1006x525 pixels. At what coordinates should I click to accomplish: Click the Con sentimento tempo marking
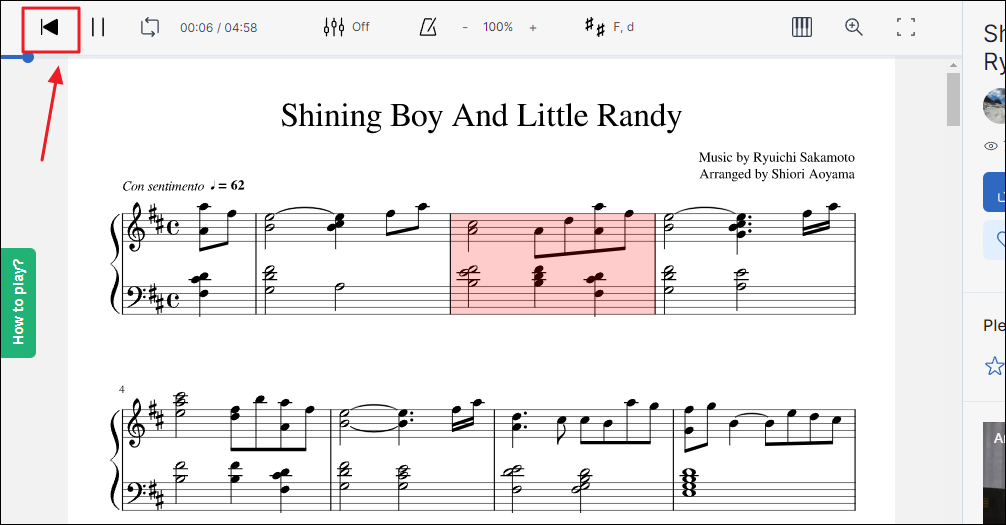point(163,186)
